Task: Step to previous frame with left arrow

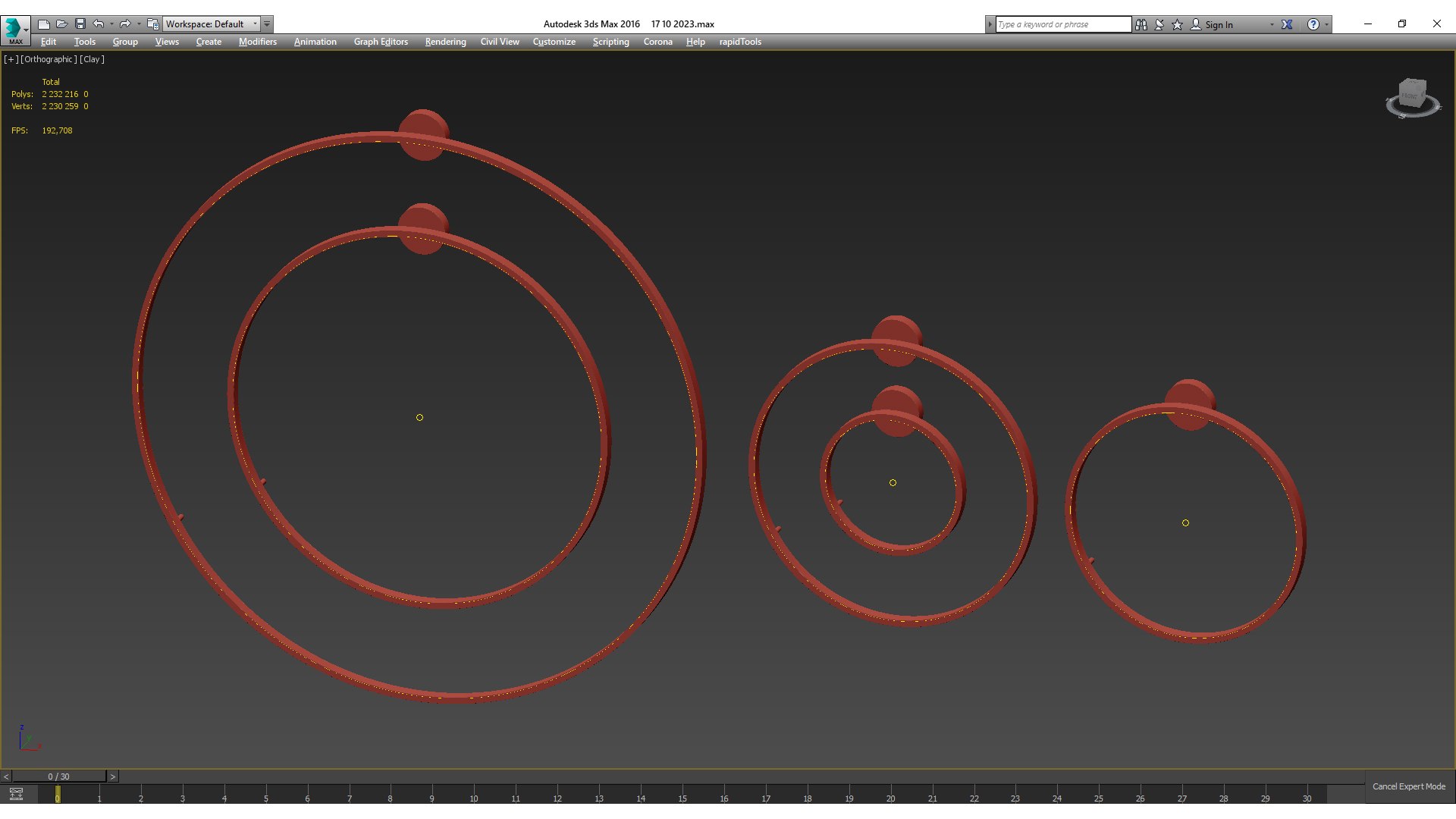Action: (x=6, y=777)
